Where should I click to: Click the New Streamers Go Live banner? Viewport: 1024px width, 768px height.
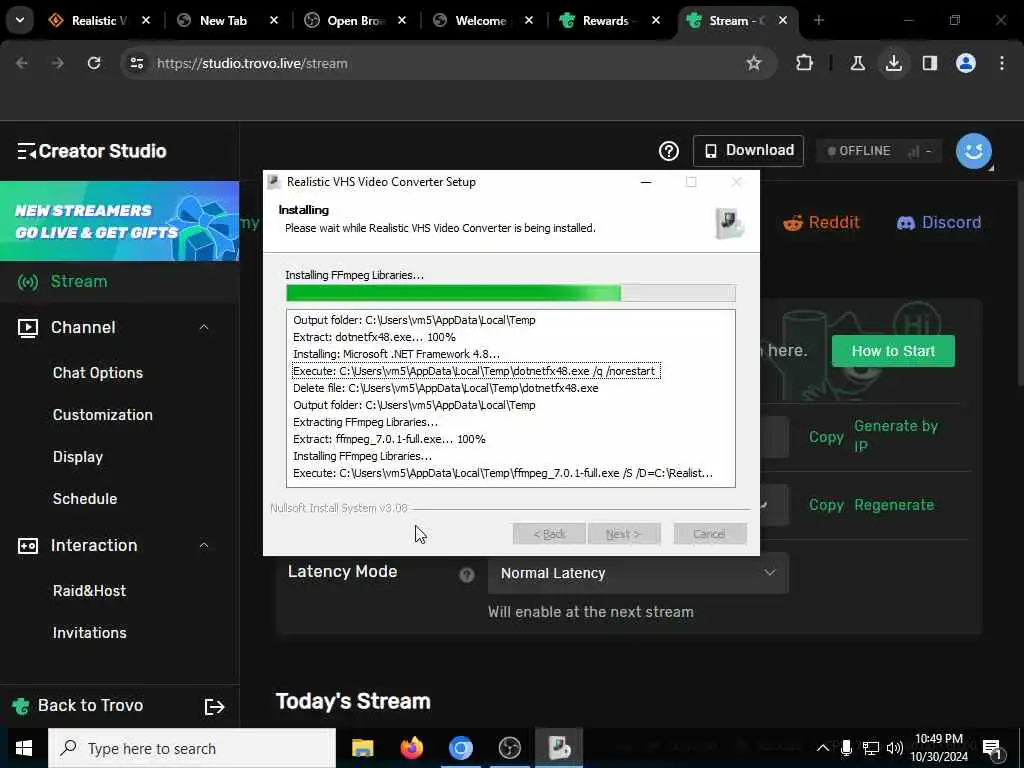click(x=120, y=221)
